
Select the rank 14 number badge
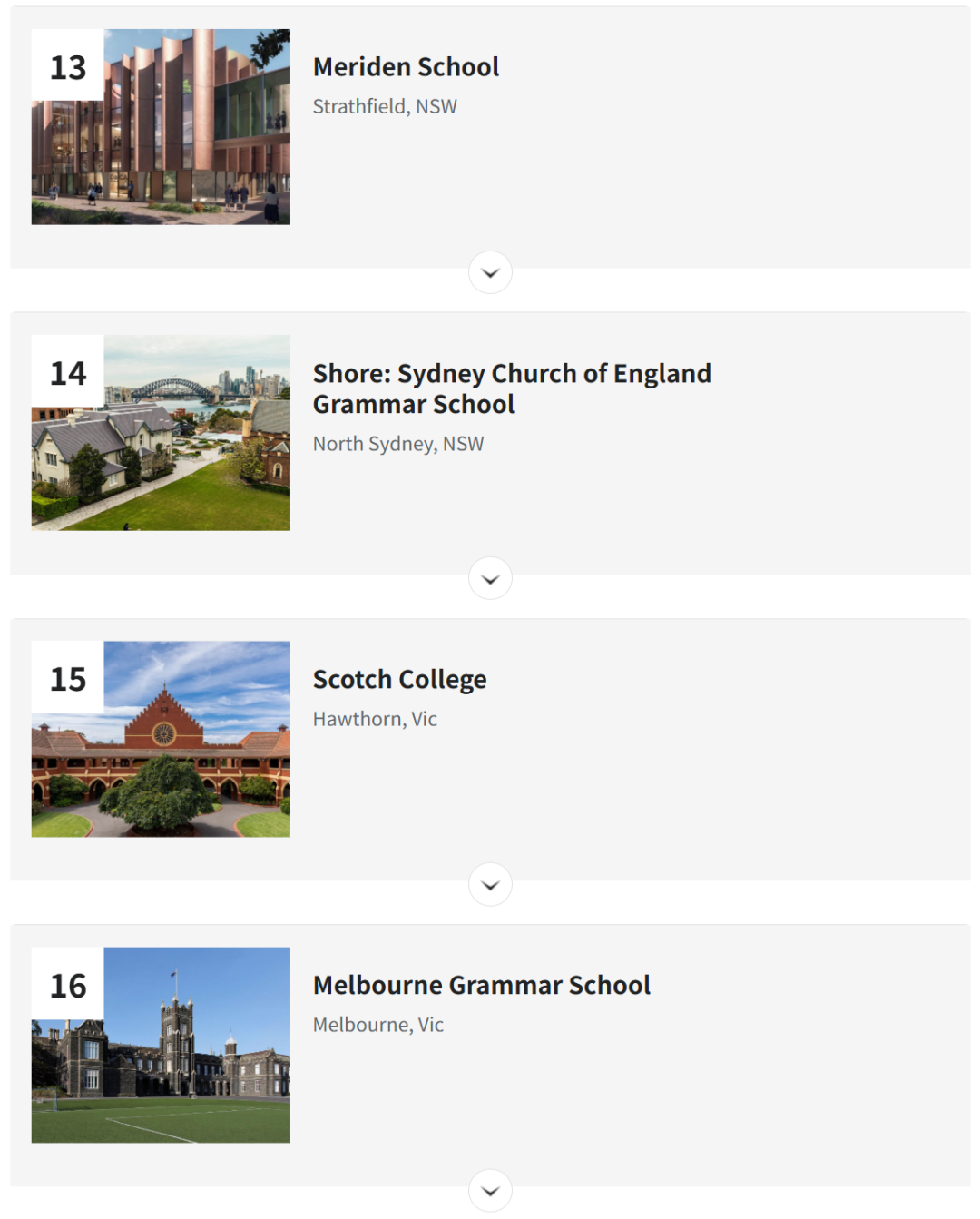[x=68, y=371]
